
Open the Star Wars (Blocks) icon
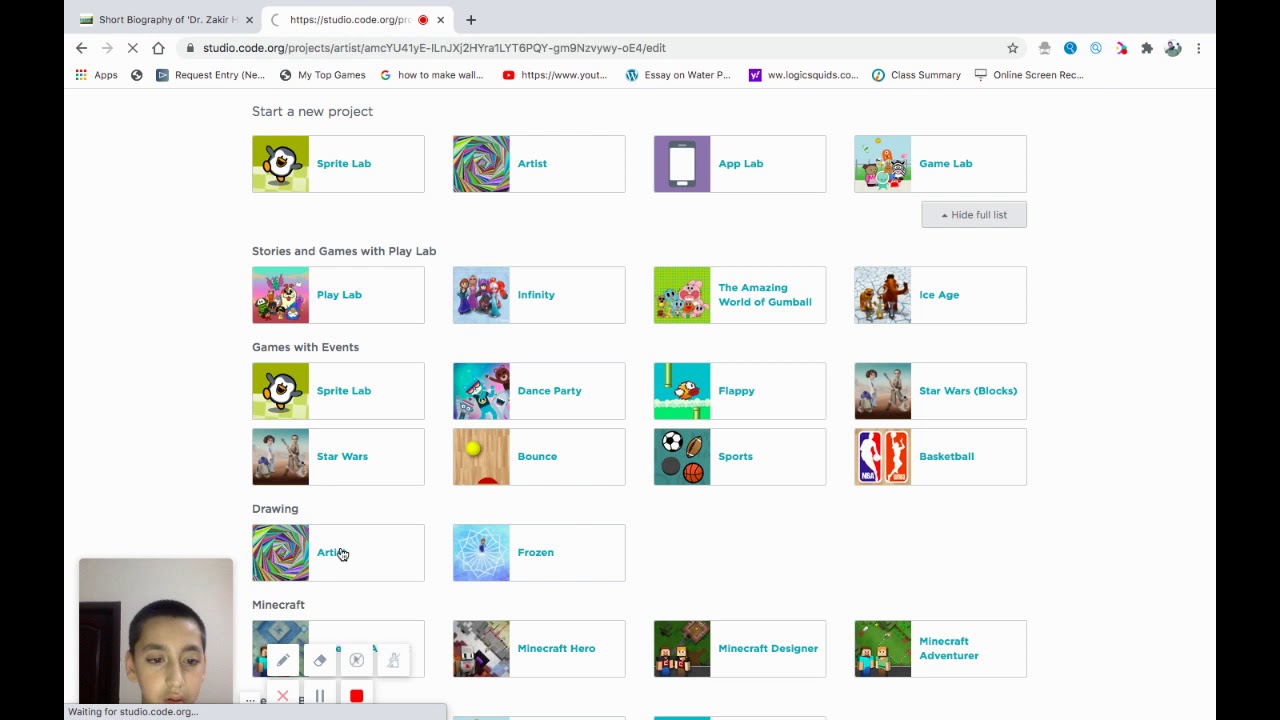883,391
